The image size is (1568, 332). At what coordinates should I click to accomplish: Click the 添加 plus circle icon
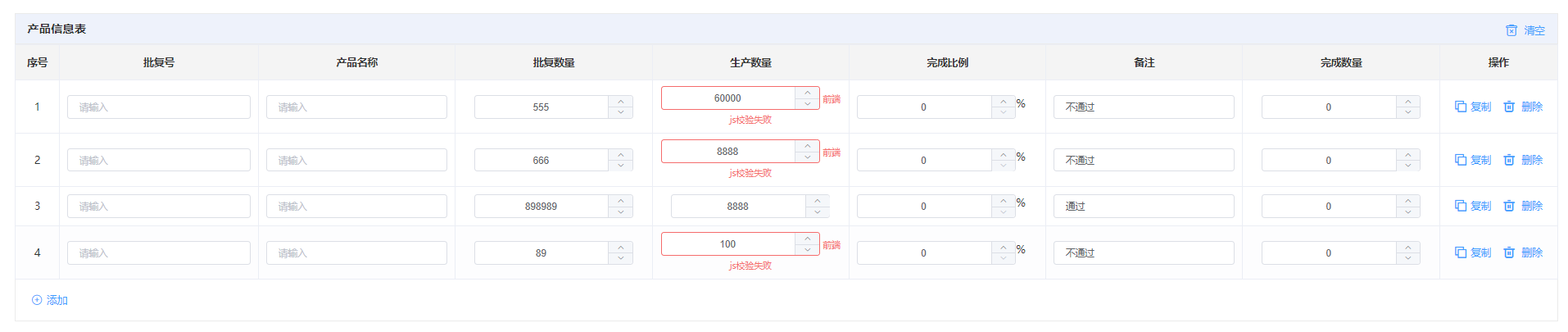pos(37,300)
